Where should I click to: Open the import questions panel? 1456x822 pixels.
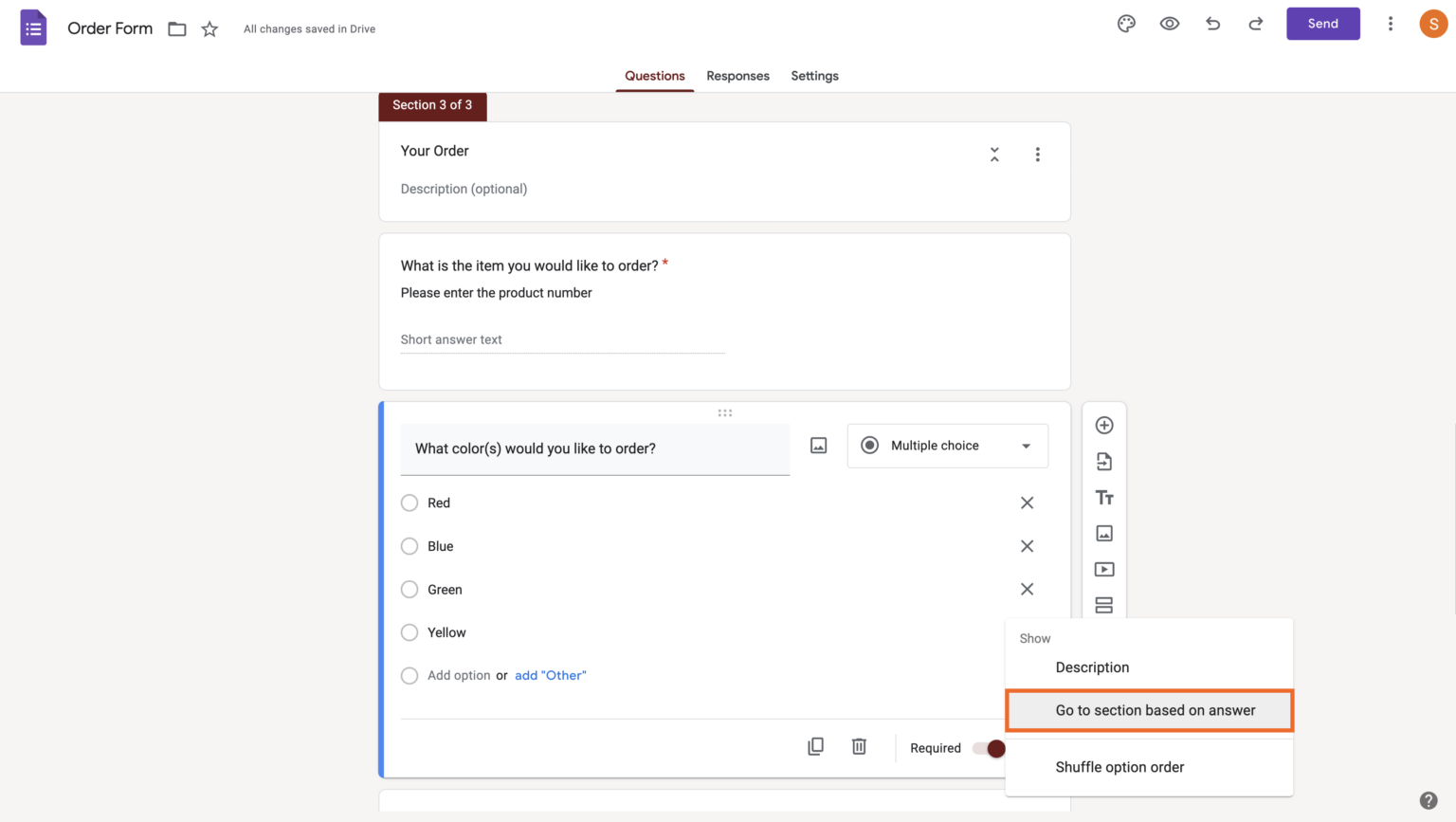[x=1103, y=462]
